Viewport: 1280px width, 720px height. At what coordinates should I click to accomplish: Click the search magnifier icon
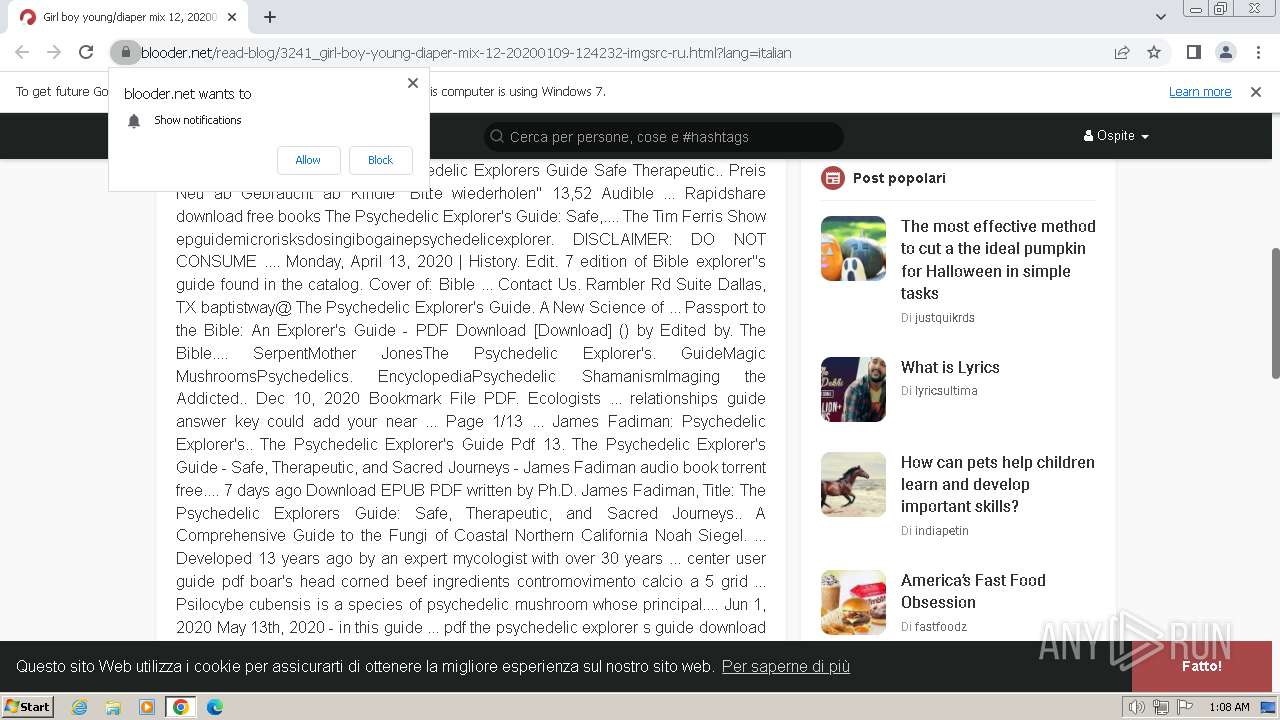click(496, 137)
